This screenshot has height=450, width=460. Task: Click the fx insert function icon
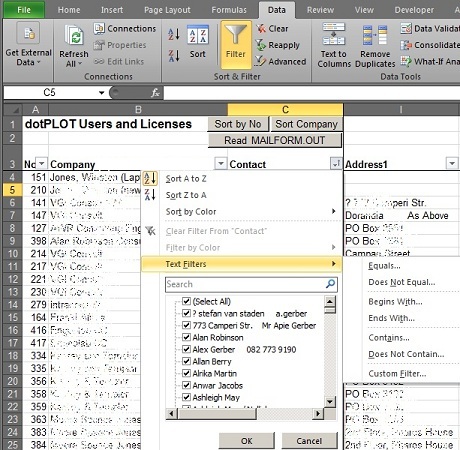pyautogui.click(x=155, y=93)
